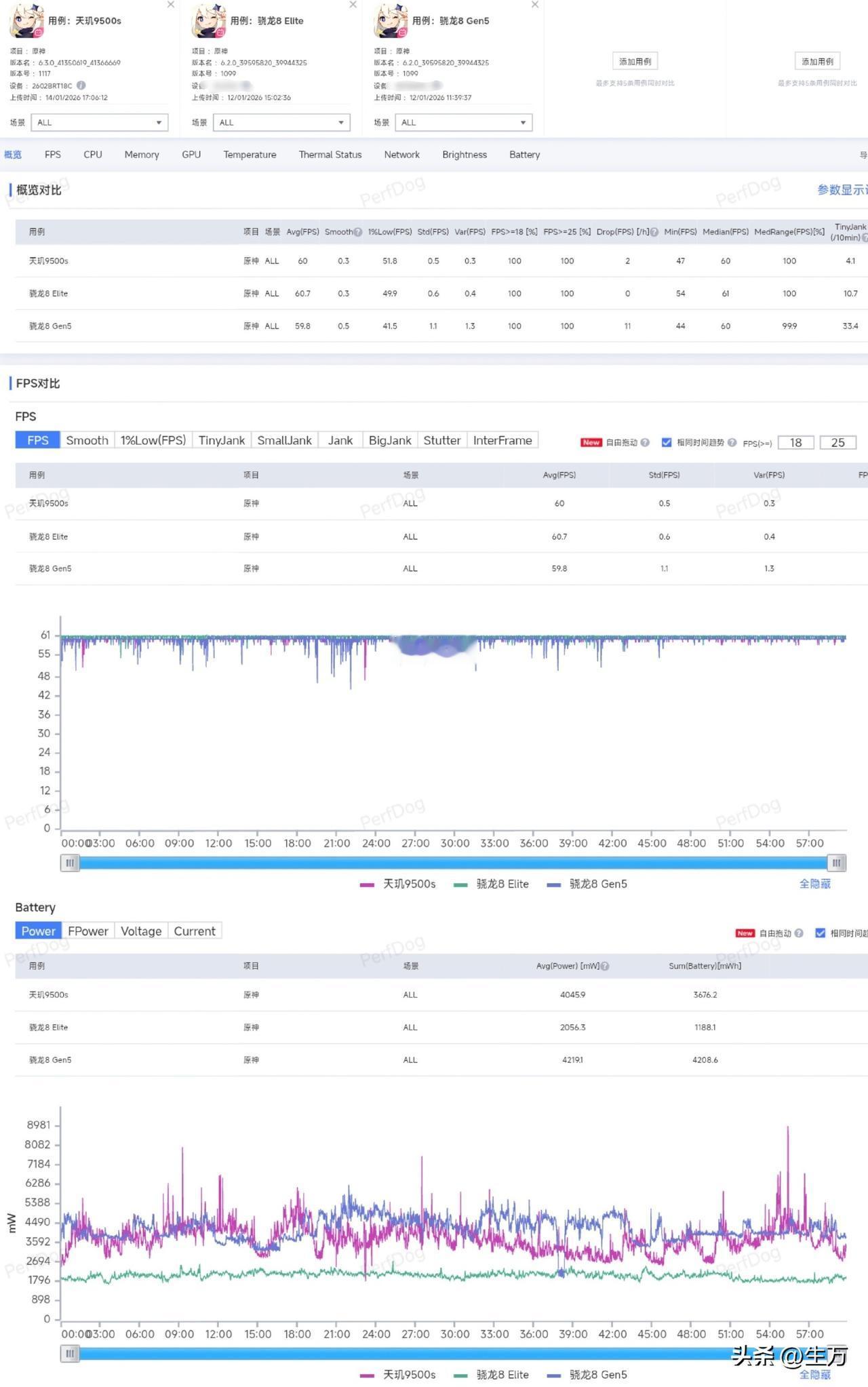Click the help icon beside Avg(Power) [mW] header
The width and height of the screenshot is (868, 1387).
605,966
